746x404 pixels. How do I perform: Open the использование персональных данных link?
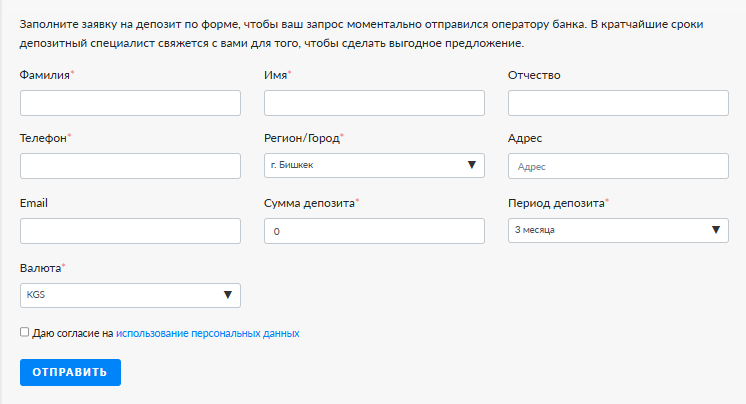click(x=207, y=334)
